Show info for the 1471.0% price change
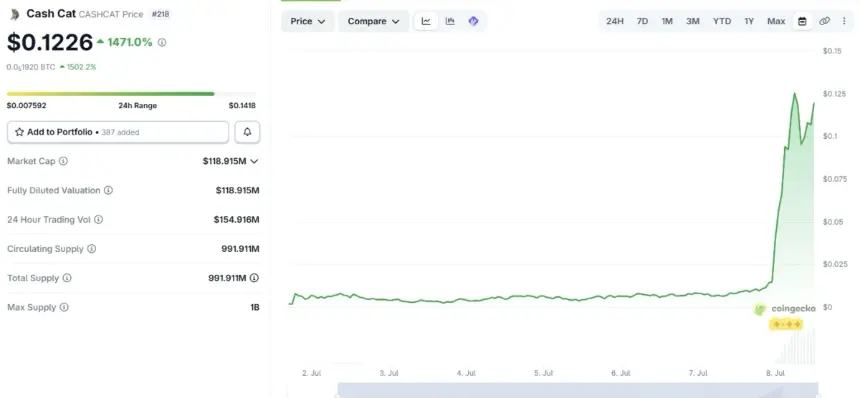 (x=162, y=42)
